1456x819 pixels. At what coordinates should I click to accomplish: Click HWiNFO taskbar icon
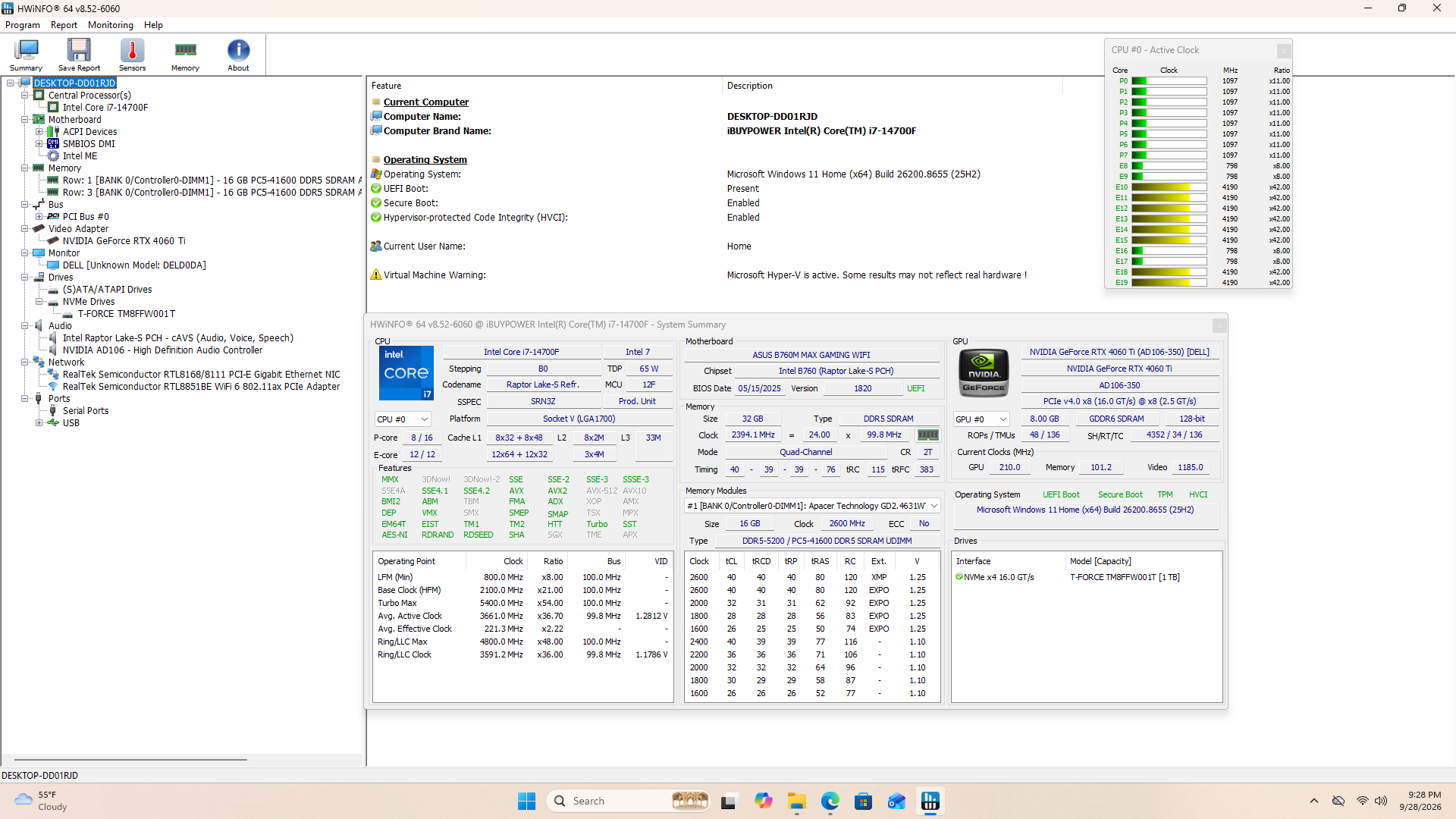tap(930, 801)
